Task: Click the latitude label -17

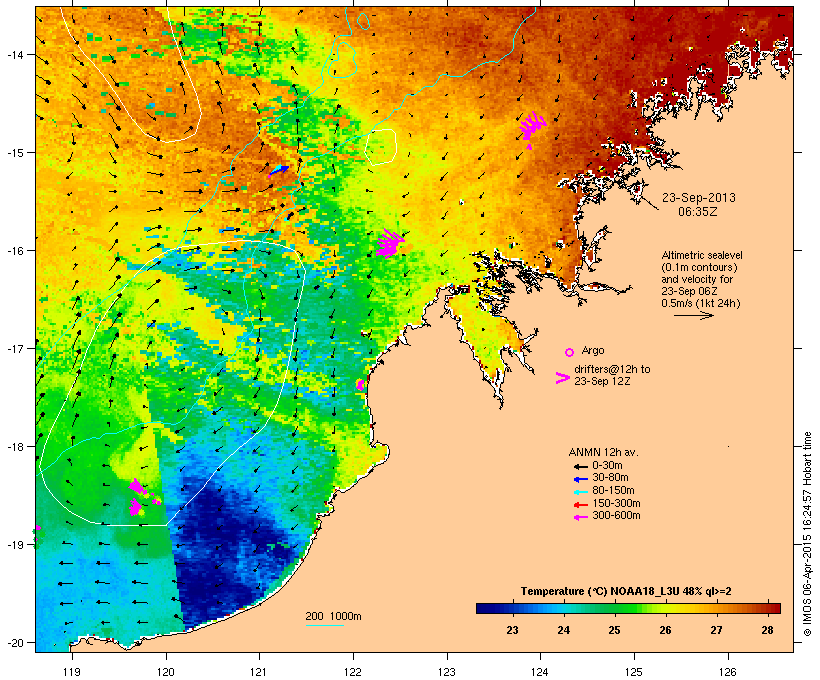Action: click(x=14, y=349)
